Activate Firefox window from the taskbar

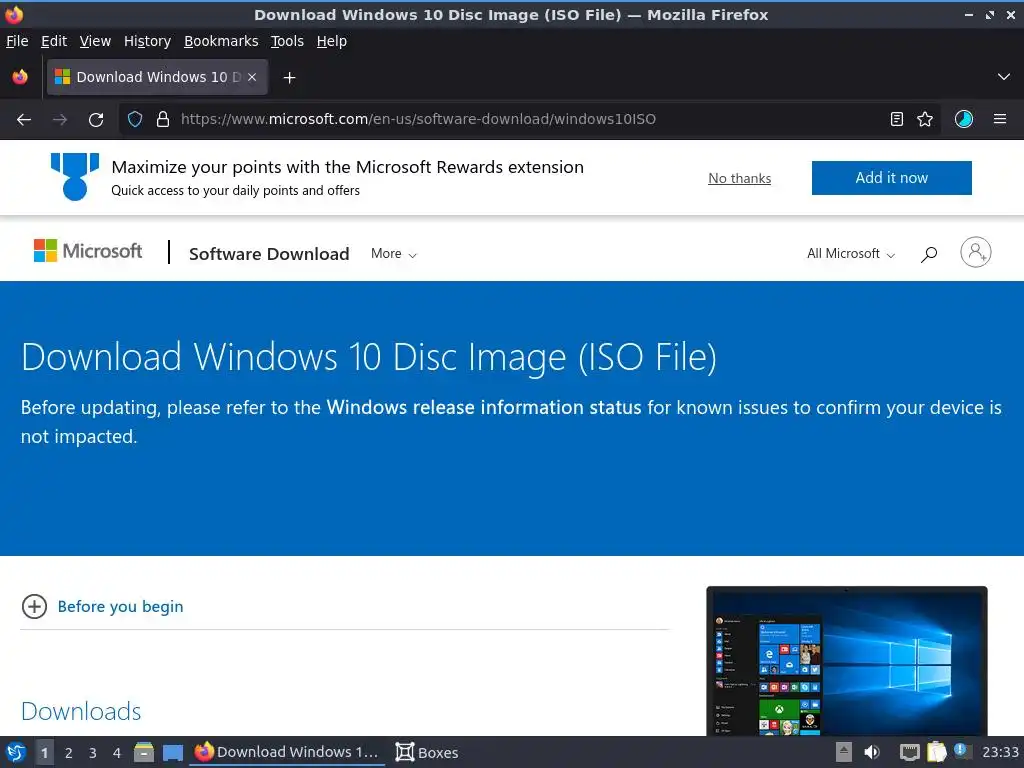click(x=287, y=752)
